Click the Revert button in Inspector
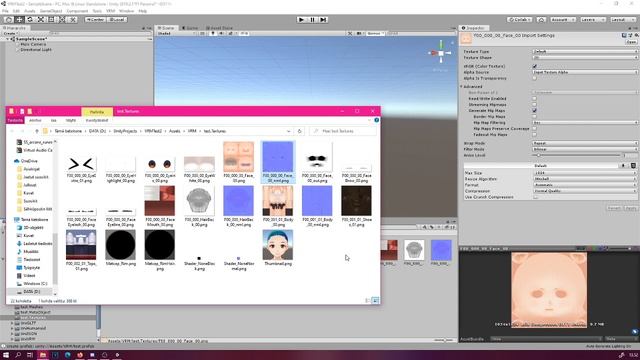640x360 pixels. (614, 208)
